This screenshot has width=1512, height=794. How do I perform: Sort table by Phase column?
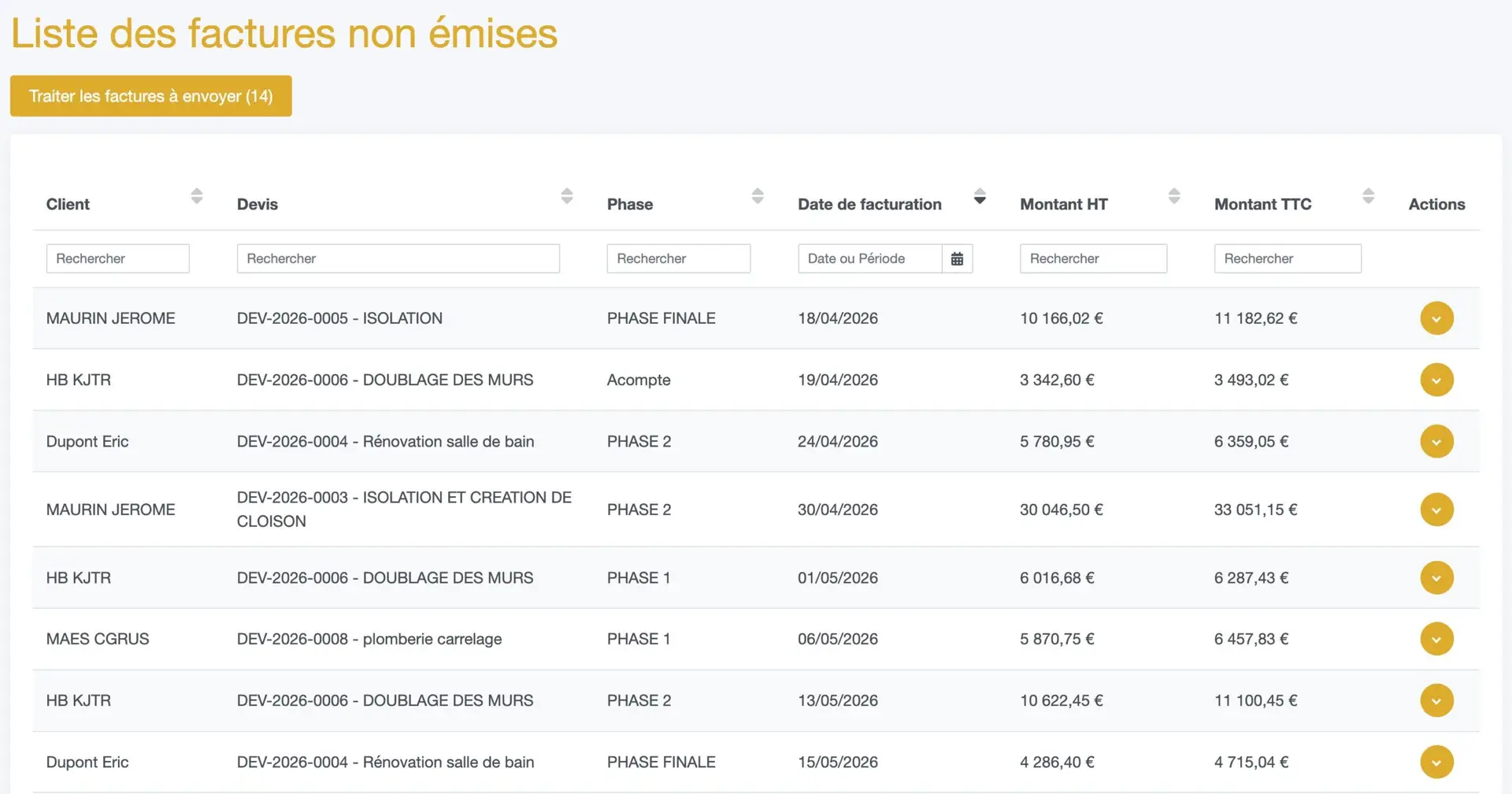tap(758, 196)
